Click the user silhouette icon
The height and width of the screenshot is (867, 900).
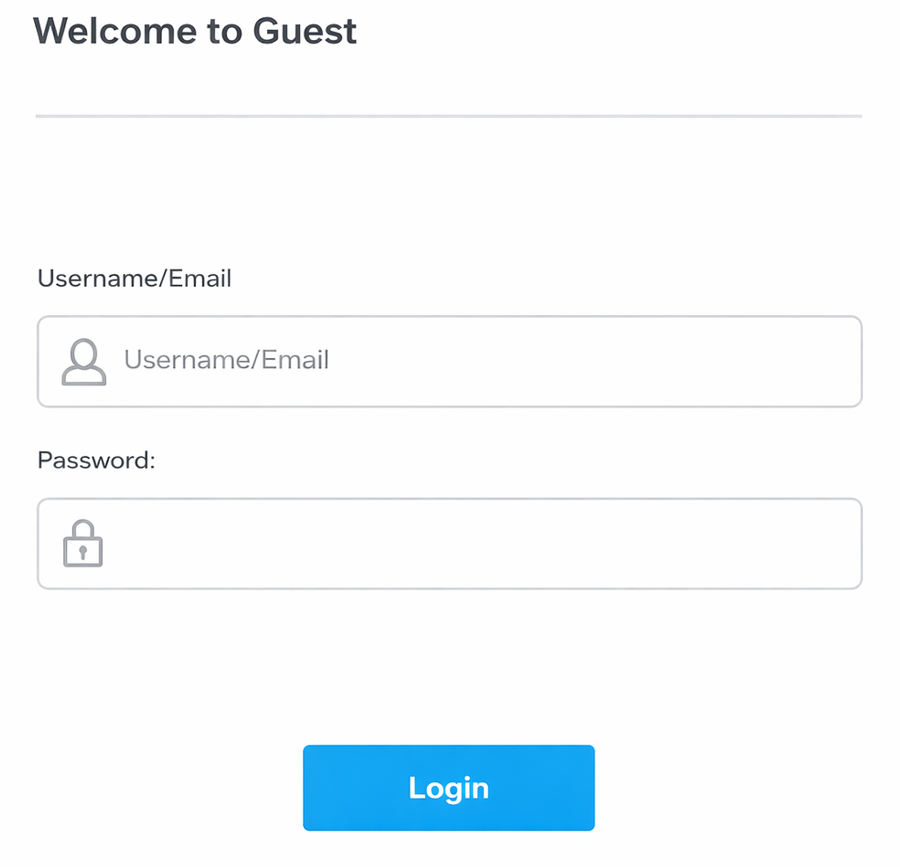tap(84, 362)
